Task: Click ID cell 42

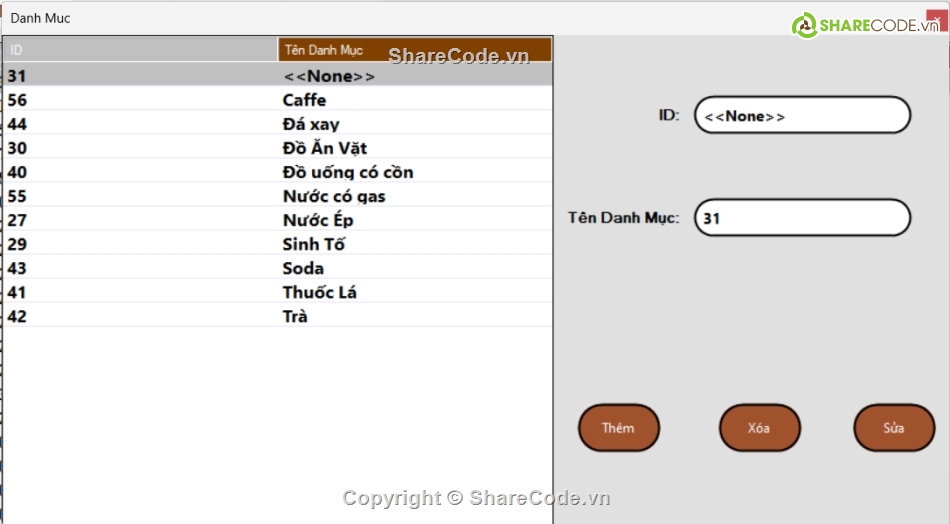Action: (x=140, y=316)
